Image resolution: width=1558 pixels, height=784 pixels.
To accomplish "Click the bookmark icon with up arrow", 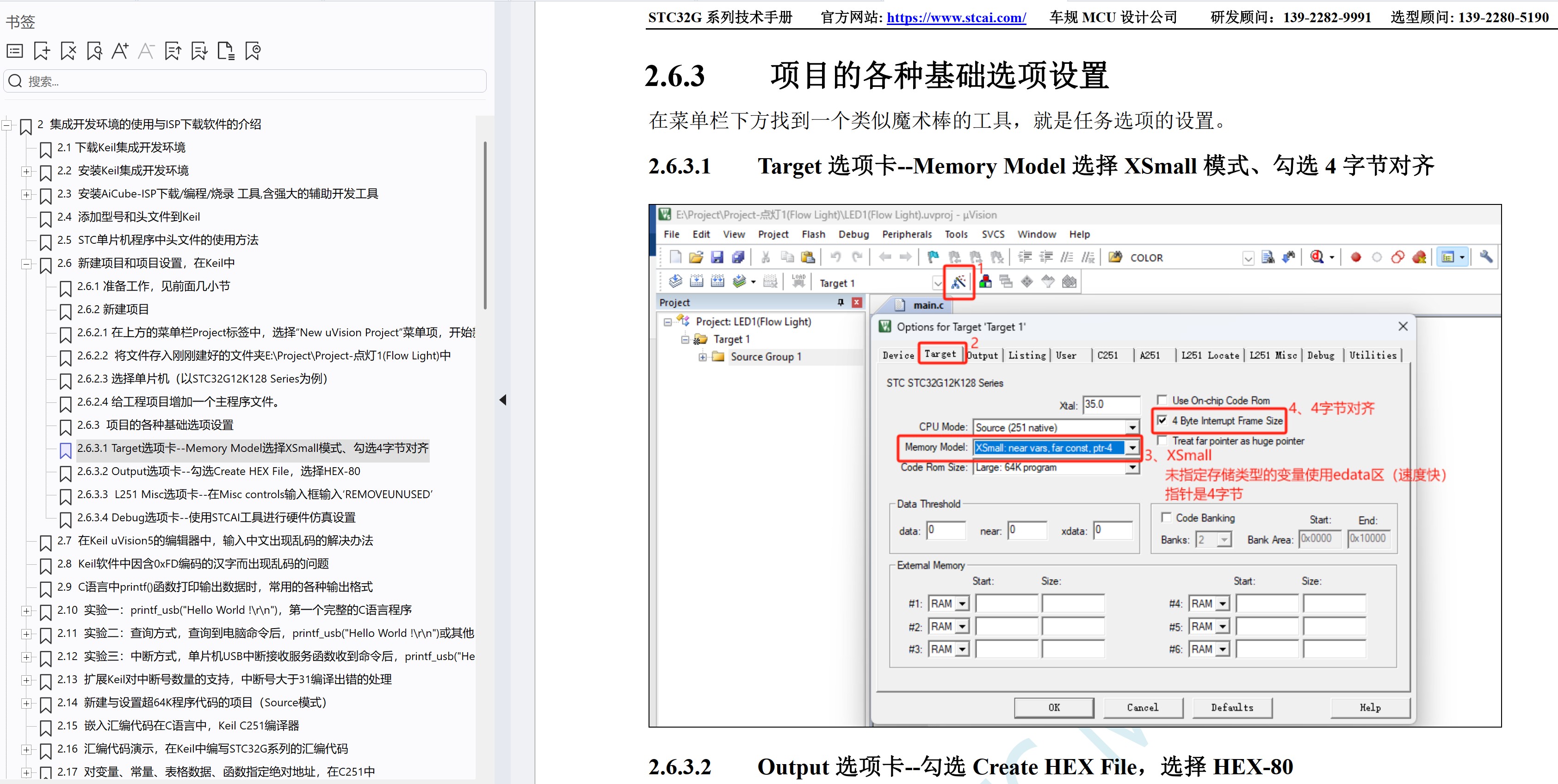I will click(173, 51).
